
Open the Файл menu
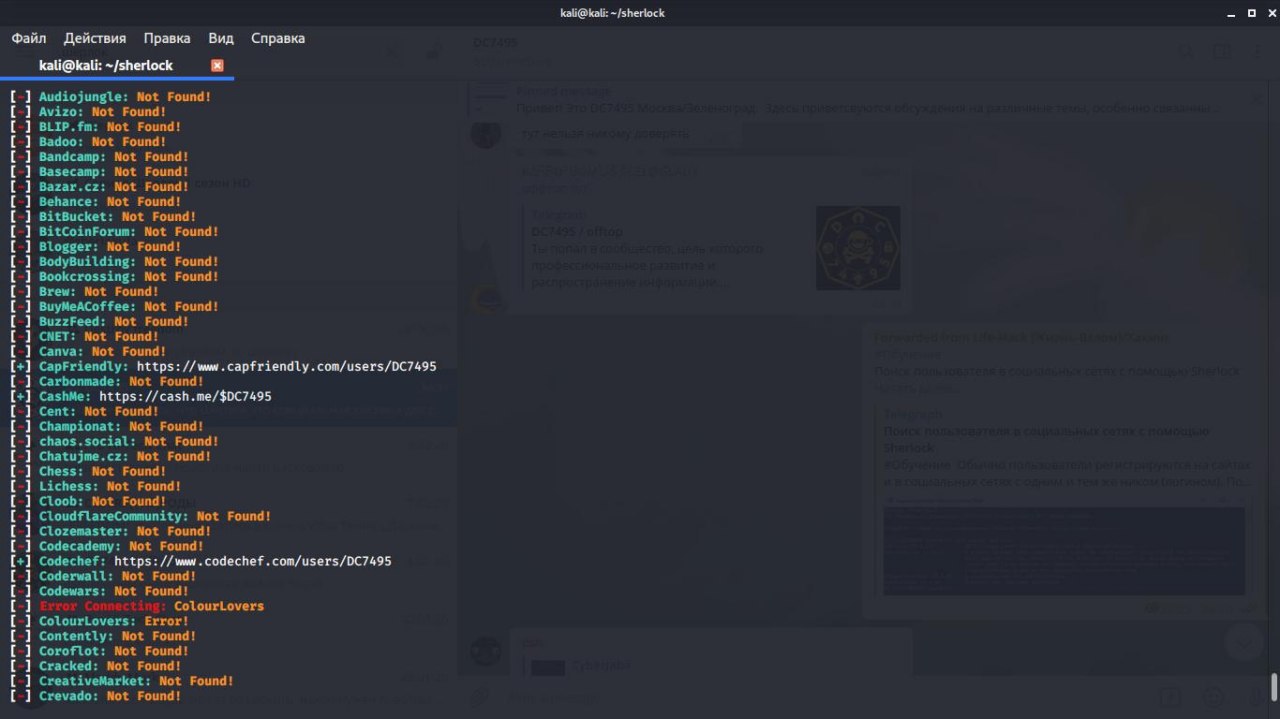pos(29,38)
